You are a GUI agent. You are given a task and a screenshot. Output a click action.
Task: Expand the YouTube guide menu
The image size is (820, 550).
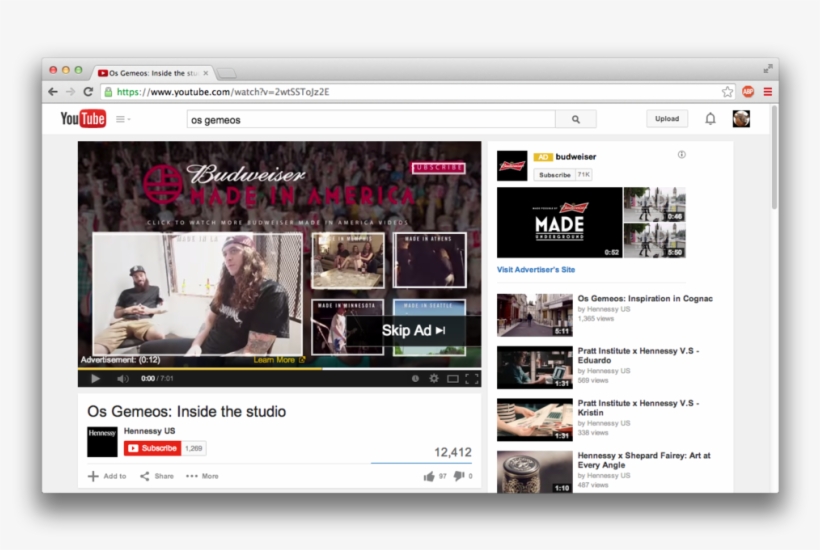(122, 119)
